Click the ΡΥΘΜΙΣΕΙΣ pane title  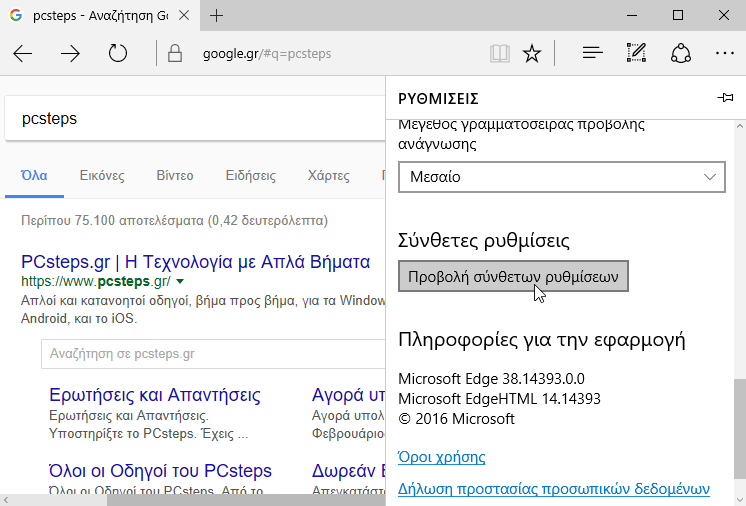click(x=438, y=99)
